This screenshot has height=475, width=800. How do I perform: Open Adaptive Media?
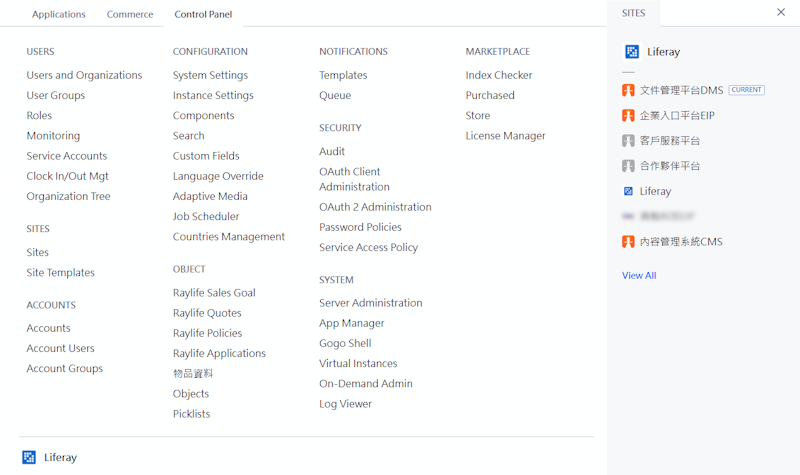pos(210,196)
